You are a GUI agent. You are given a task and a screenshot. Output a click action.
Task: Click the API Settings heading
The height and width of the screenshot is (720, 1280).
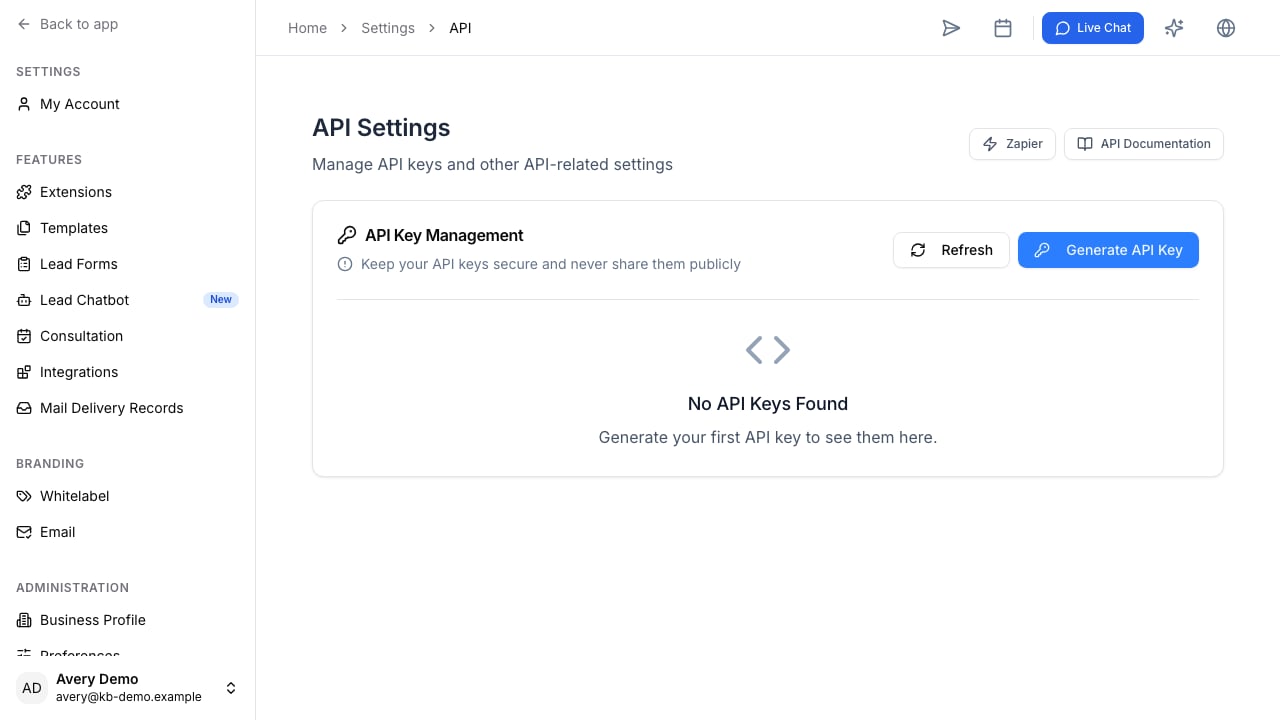[x=381, y=128]
